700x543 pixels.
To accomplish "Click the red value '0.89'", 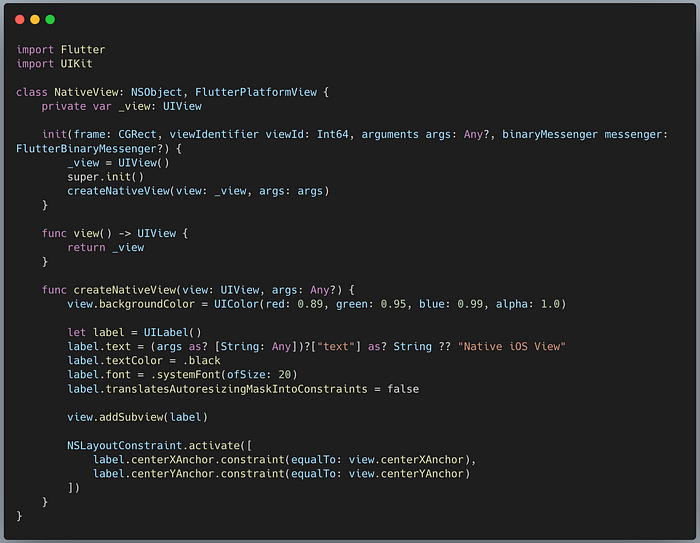I will tap(310, 304).
